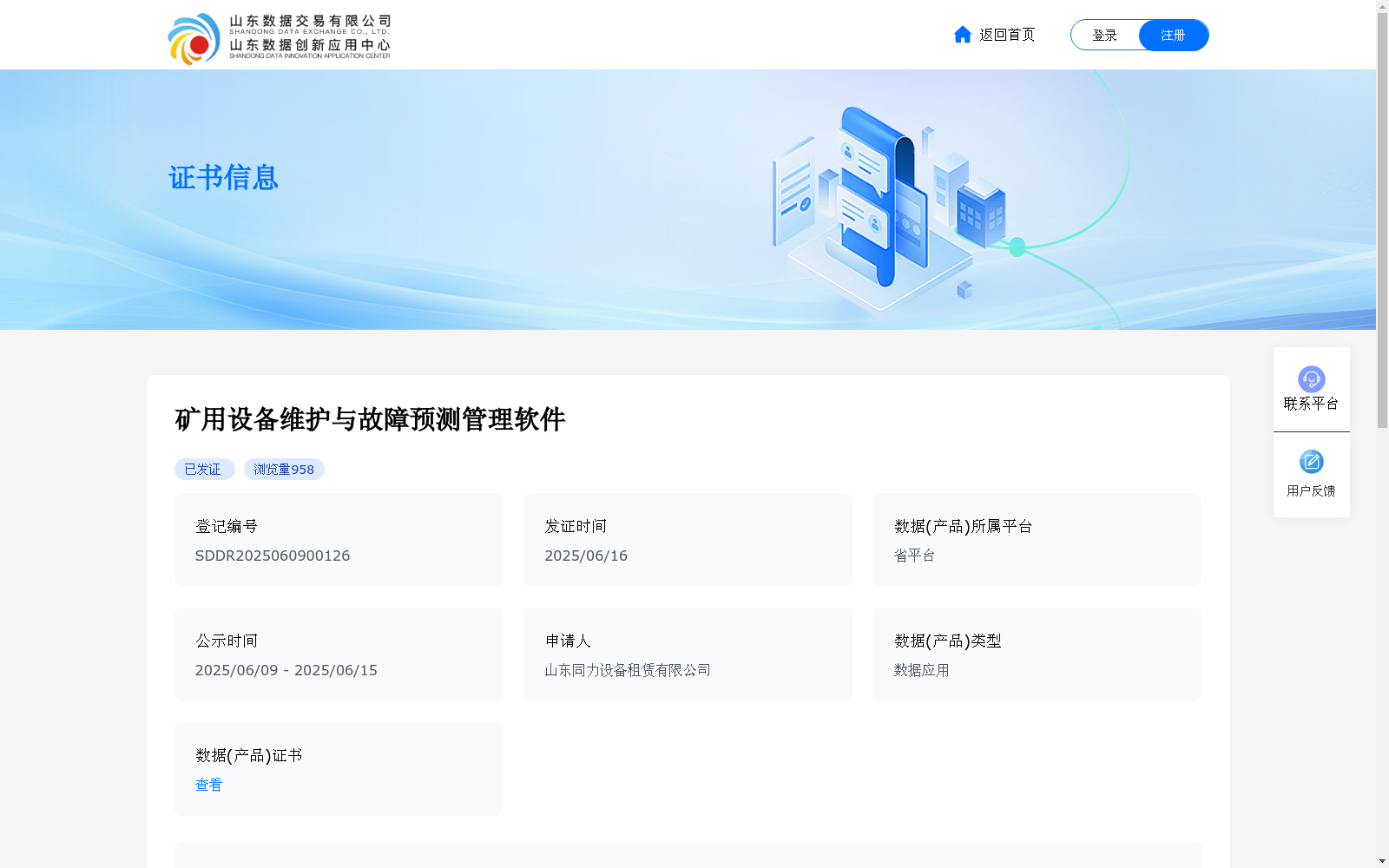Screen dimensions: 1389x868
Task: Click the 联系平台 headset icon
Action: point(1311,379)
